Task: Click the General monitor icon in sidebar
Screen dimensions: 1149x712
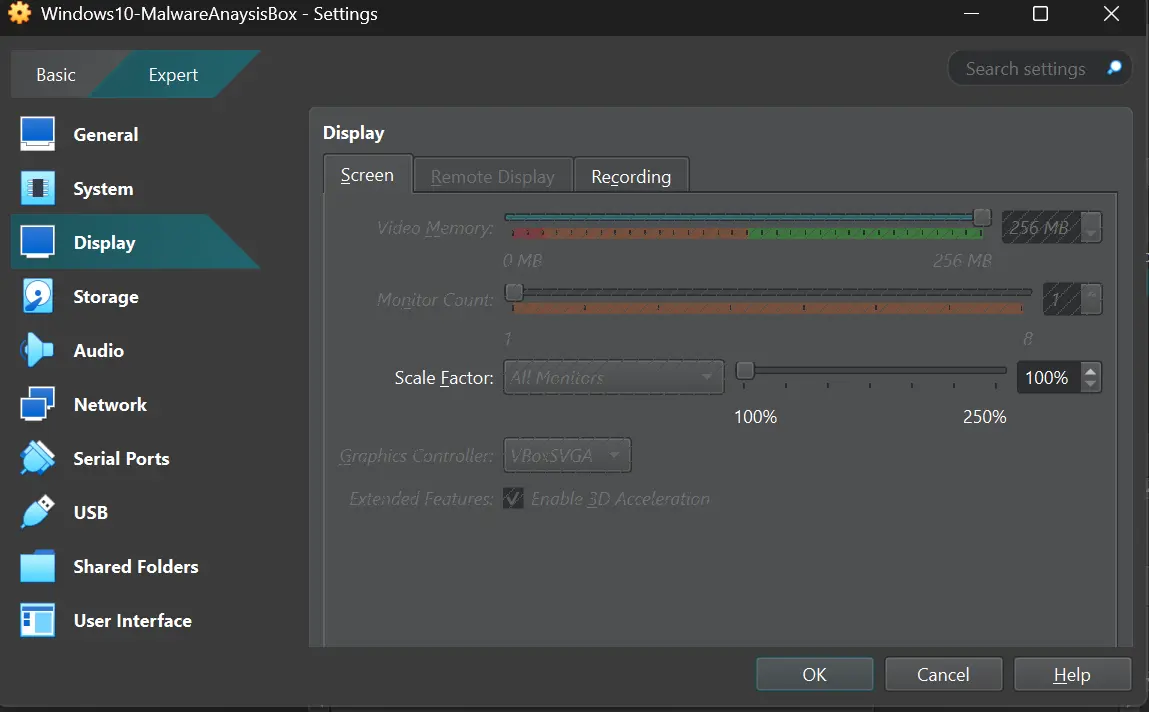Action: tap(38, 135)
